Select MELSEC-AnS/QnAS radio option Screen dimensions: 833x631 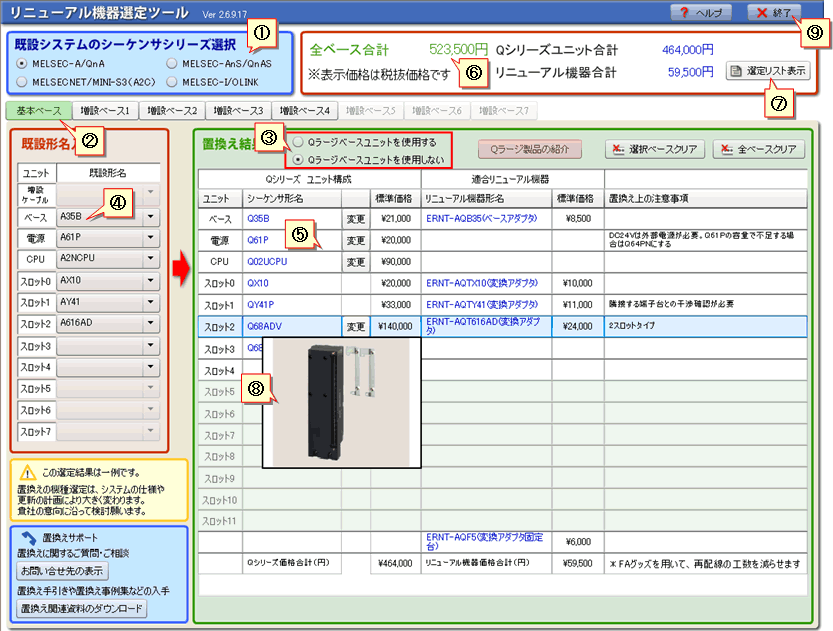coord(170,62)
